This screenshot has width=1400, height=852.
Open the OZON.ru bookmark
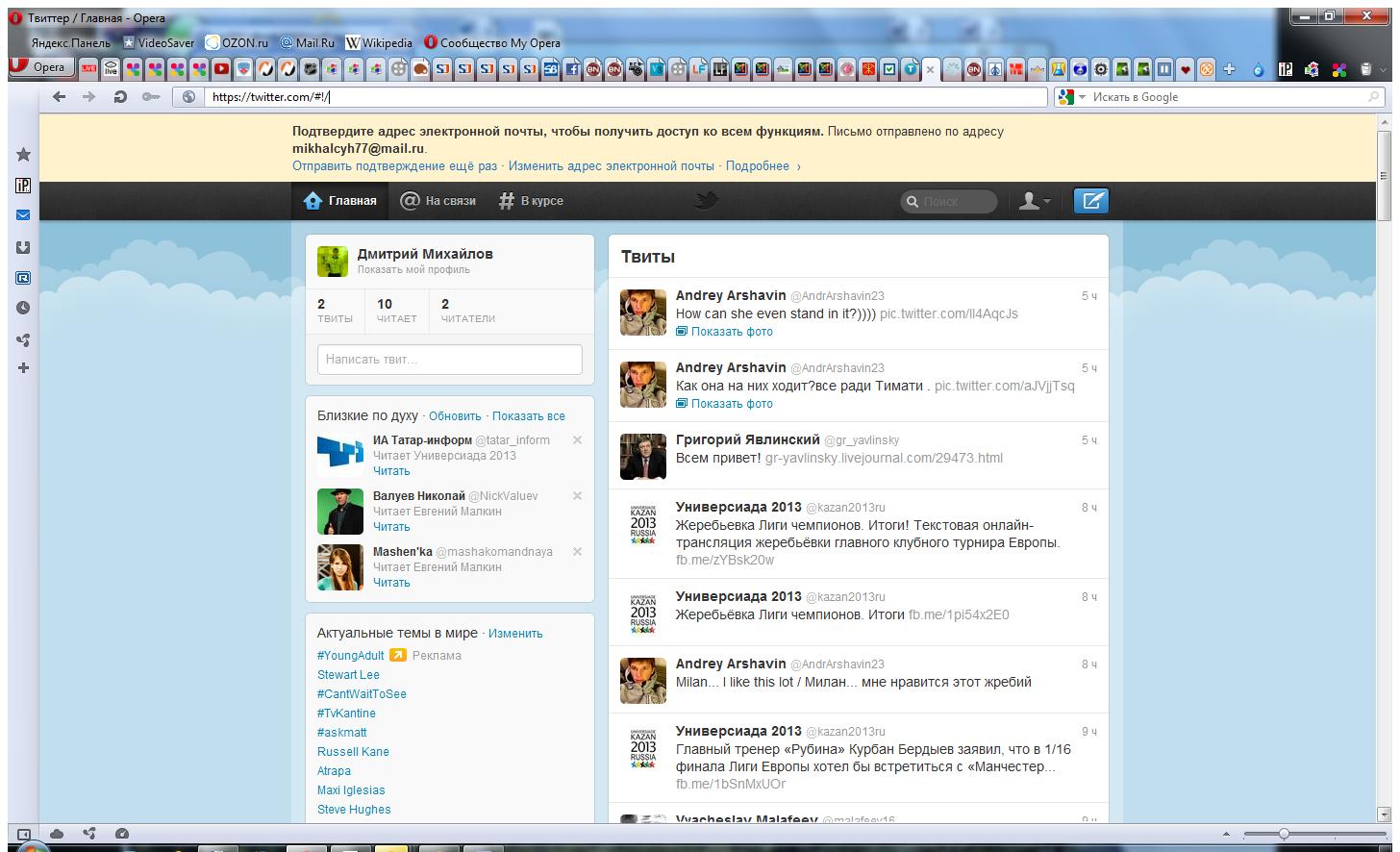click(x=237, y=42)
